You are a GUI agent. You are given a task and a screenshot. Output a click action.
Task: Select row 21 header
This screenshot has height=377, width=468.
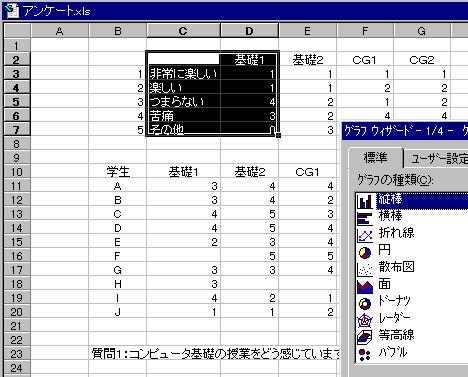click(x=17, y=326)
